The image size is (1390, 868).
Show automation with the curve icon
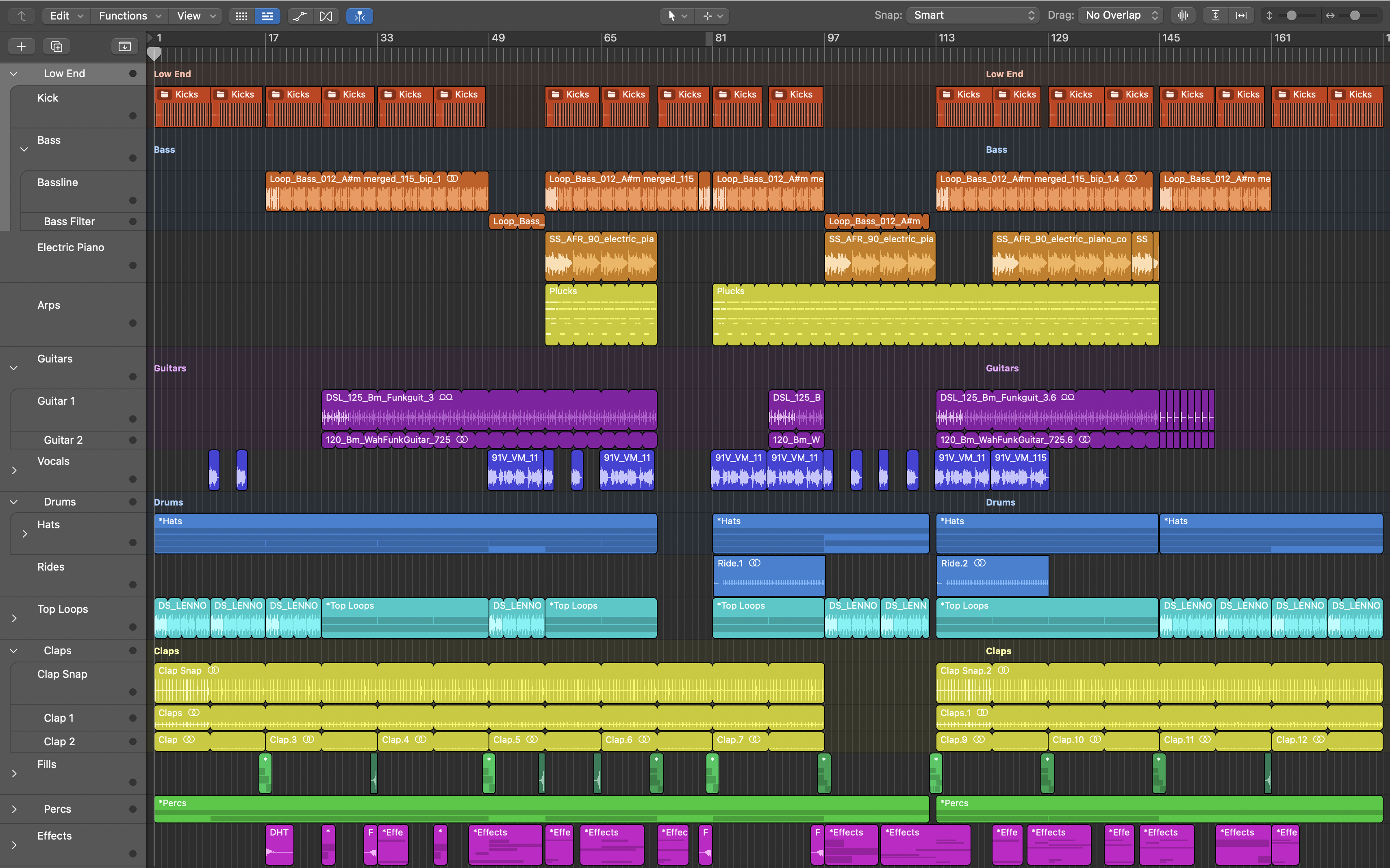299,16
